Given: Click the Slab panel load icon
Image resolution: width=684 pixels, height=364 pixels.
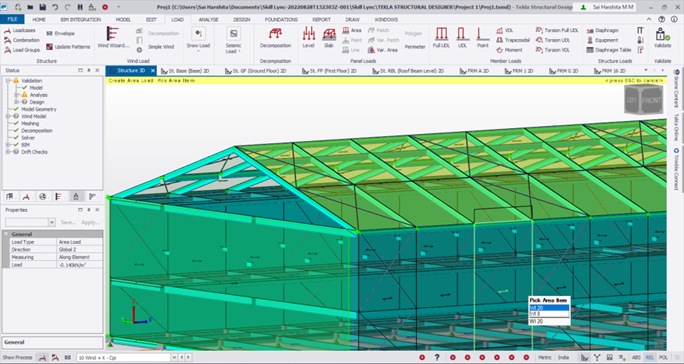Looking at the screenshot, I should pyautogui.click(x=328, y=37).
